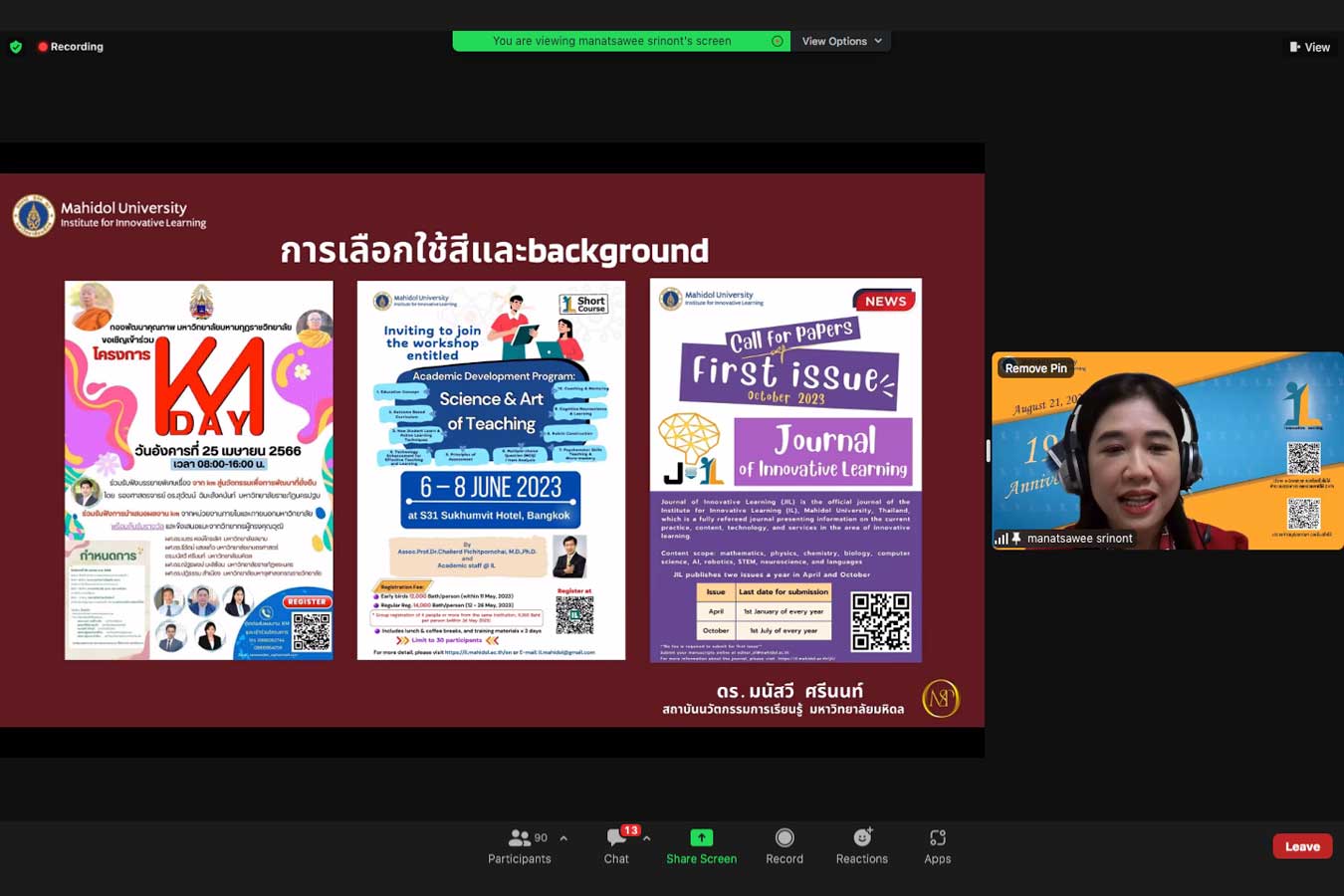Open the Apps panel
This screenshot has width=1344, height=896.
pyautogui.click(x=937, y=846)
